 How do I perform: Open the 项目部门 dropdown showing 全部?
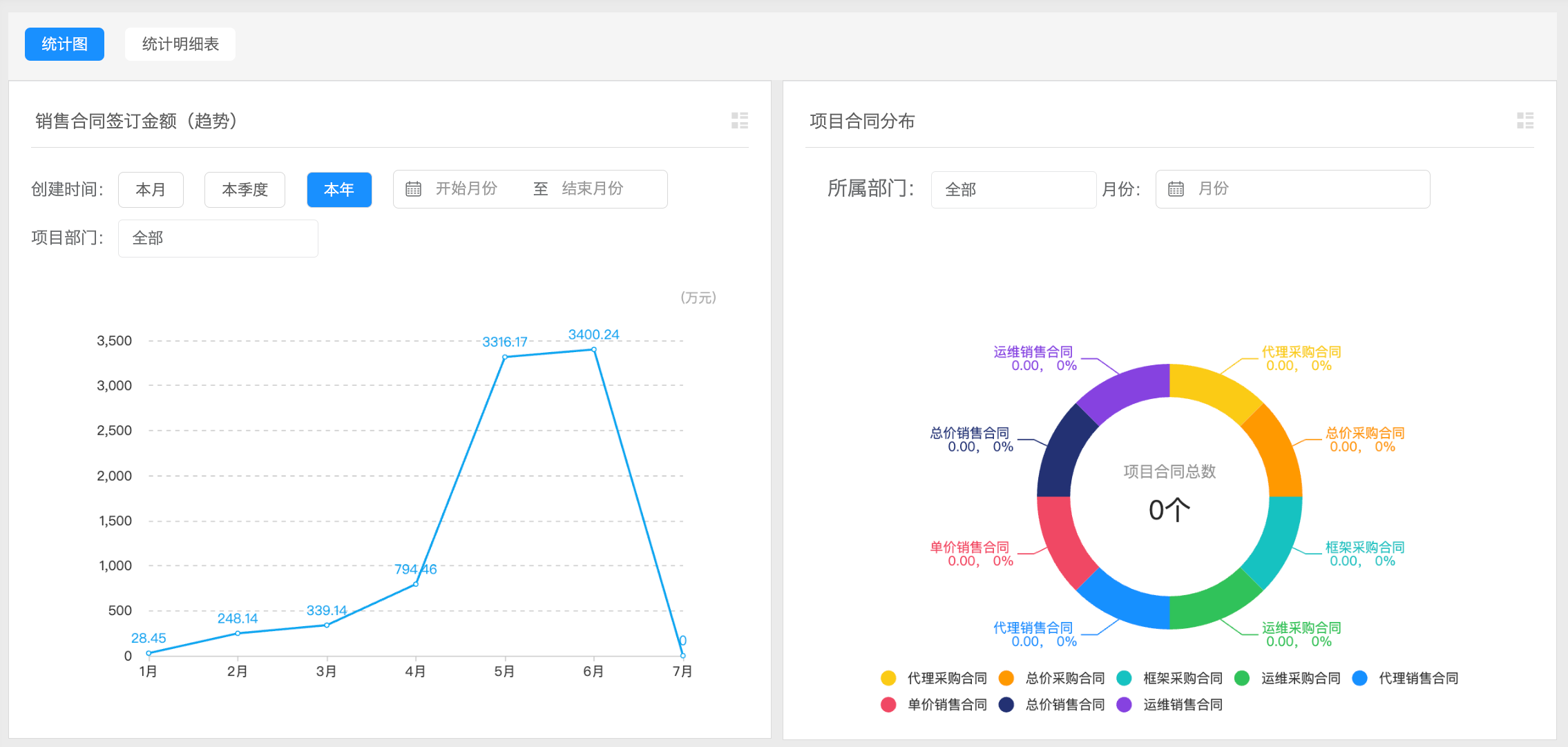click(218, 238)
